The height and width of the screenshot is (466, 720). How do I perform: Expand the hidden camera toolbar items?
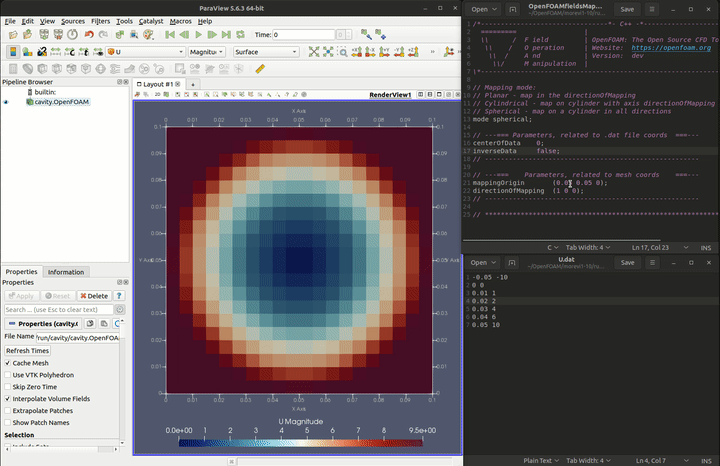(x=433, y=52)
